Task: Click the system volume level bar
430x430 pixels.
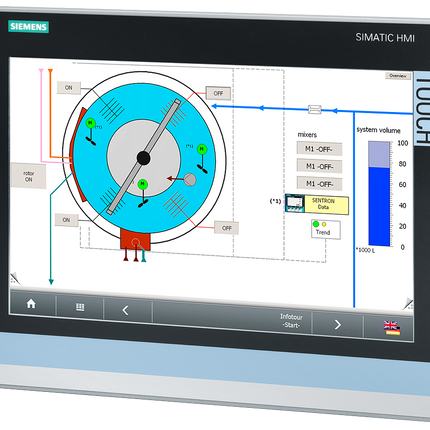Action: pos(379,194)
